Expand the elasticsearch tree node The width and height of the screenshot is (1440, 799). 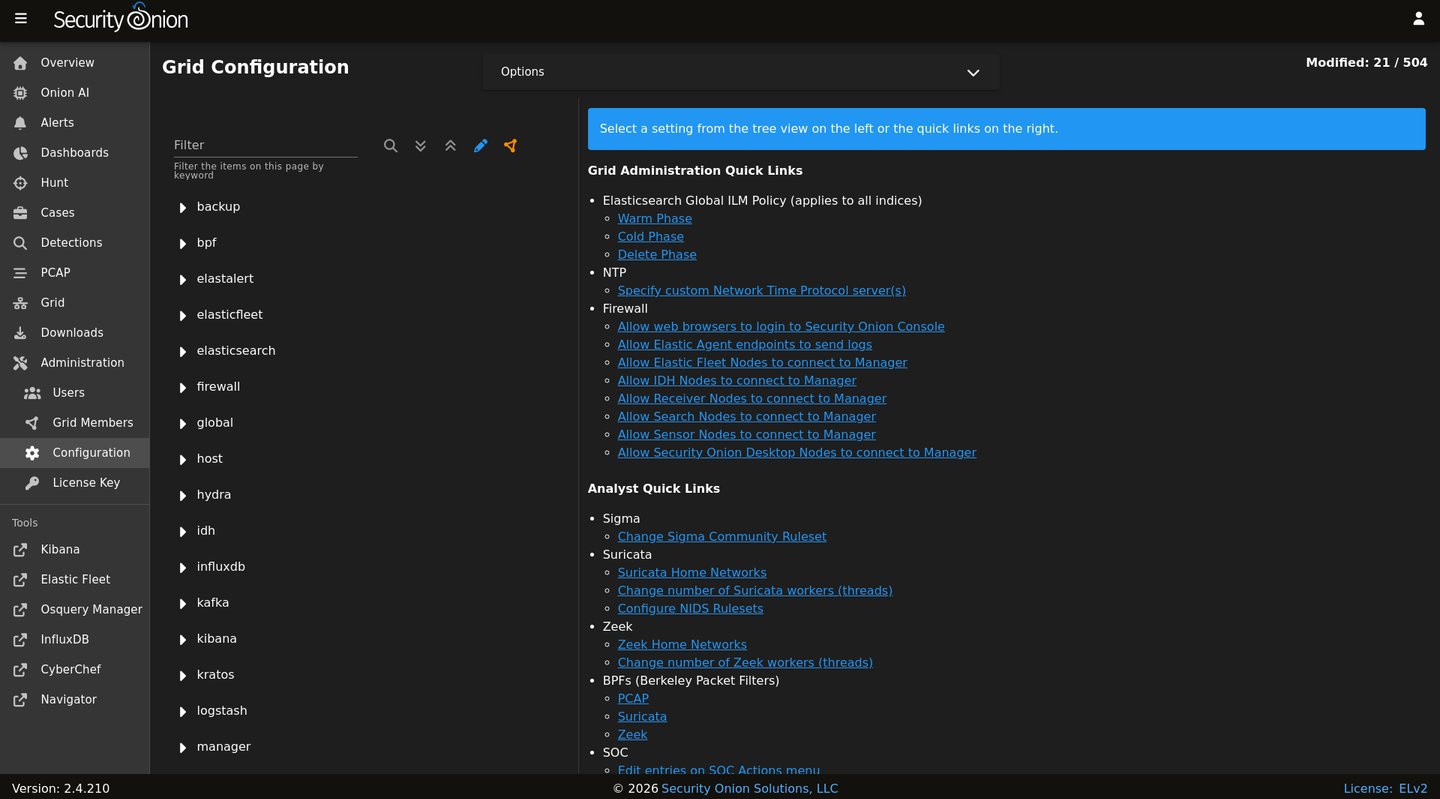[183, 352]
